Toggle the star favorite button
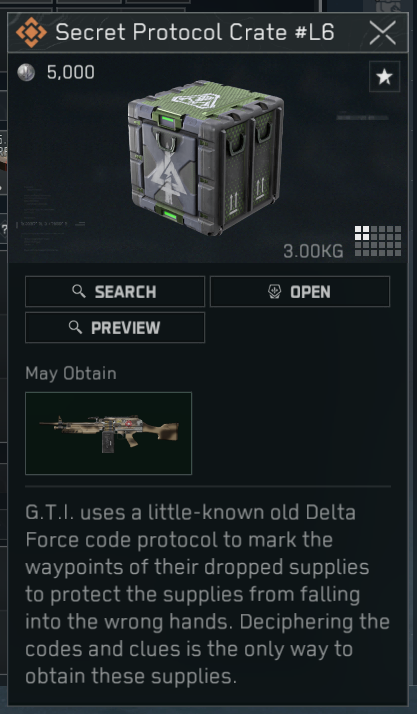The image size is (417, 714). [x=384, y=76]
